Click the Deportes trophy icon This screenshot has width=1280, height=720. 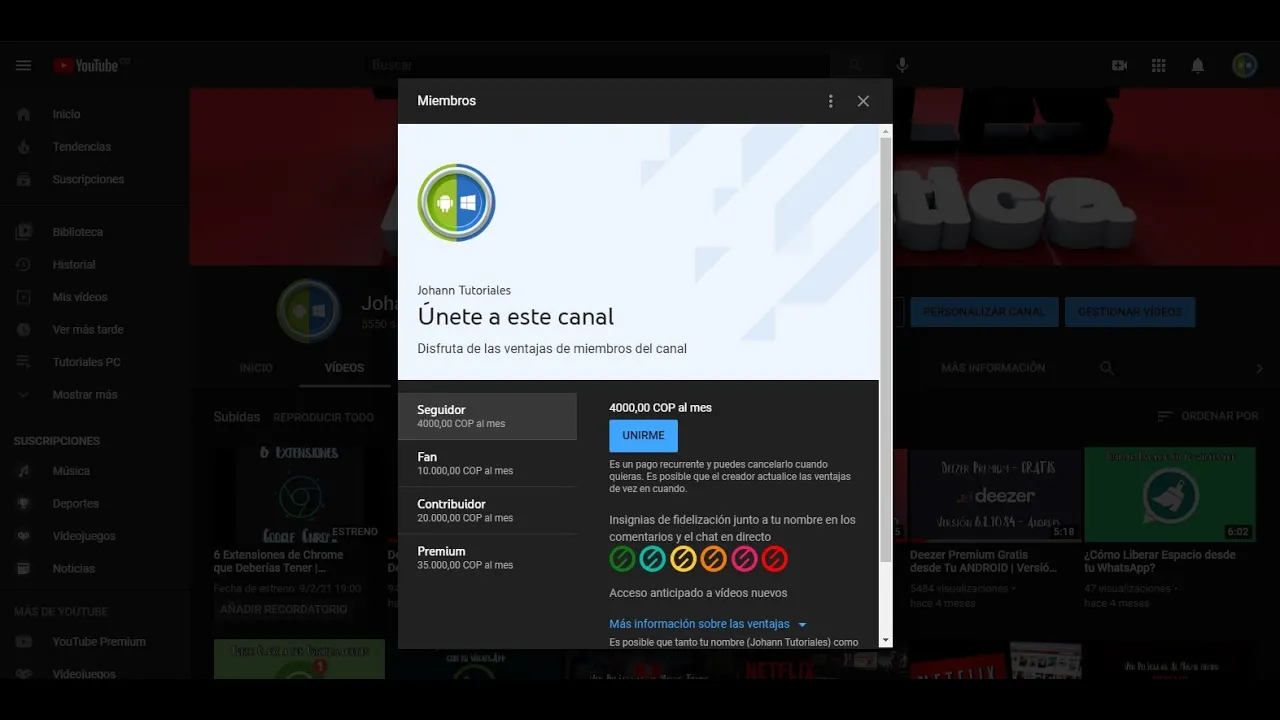coord(23,504)
